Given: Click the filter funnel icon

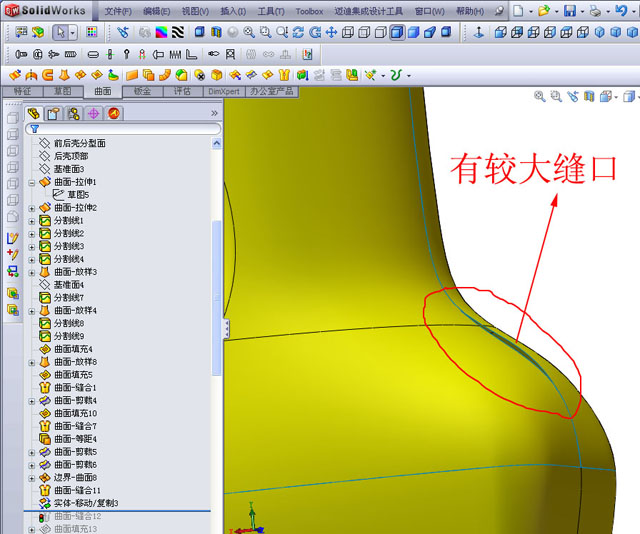Looking at the screenshot, I should tap(35, 129).
